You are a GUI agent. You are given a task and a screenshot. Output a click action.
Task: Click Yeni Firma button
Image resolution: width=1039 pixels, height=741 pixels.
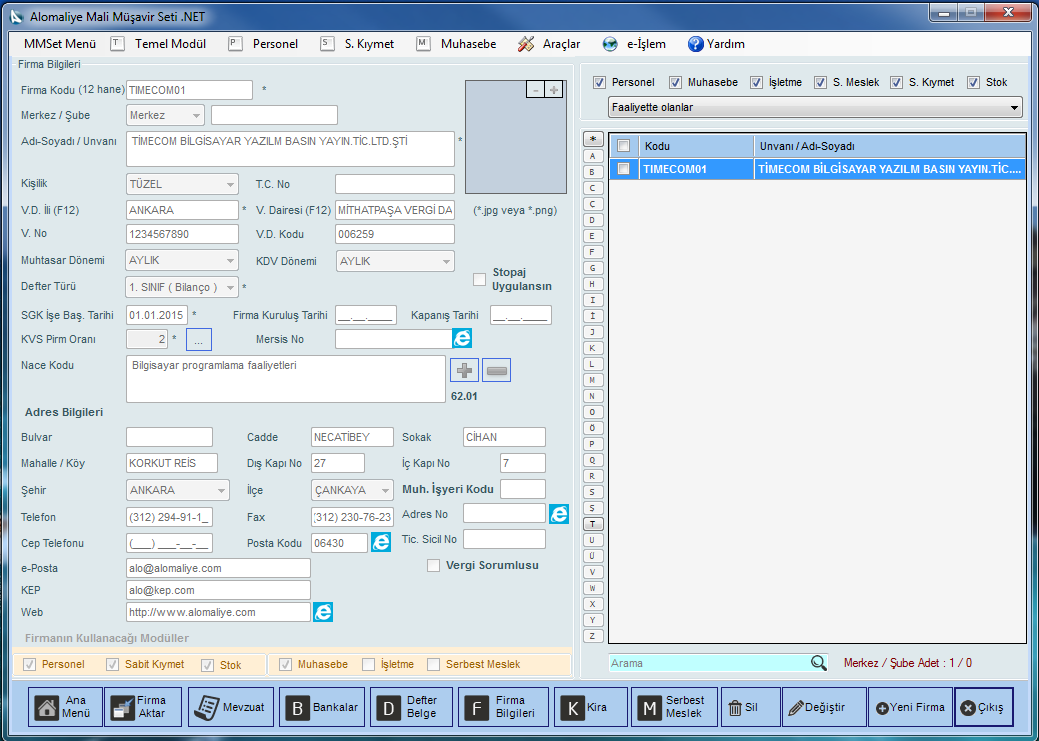point(910,707)
